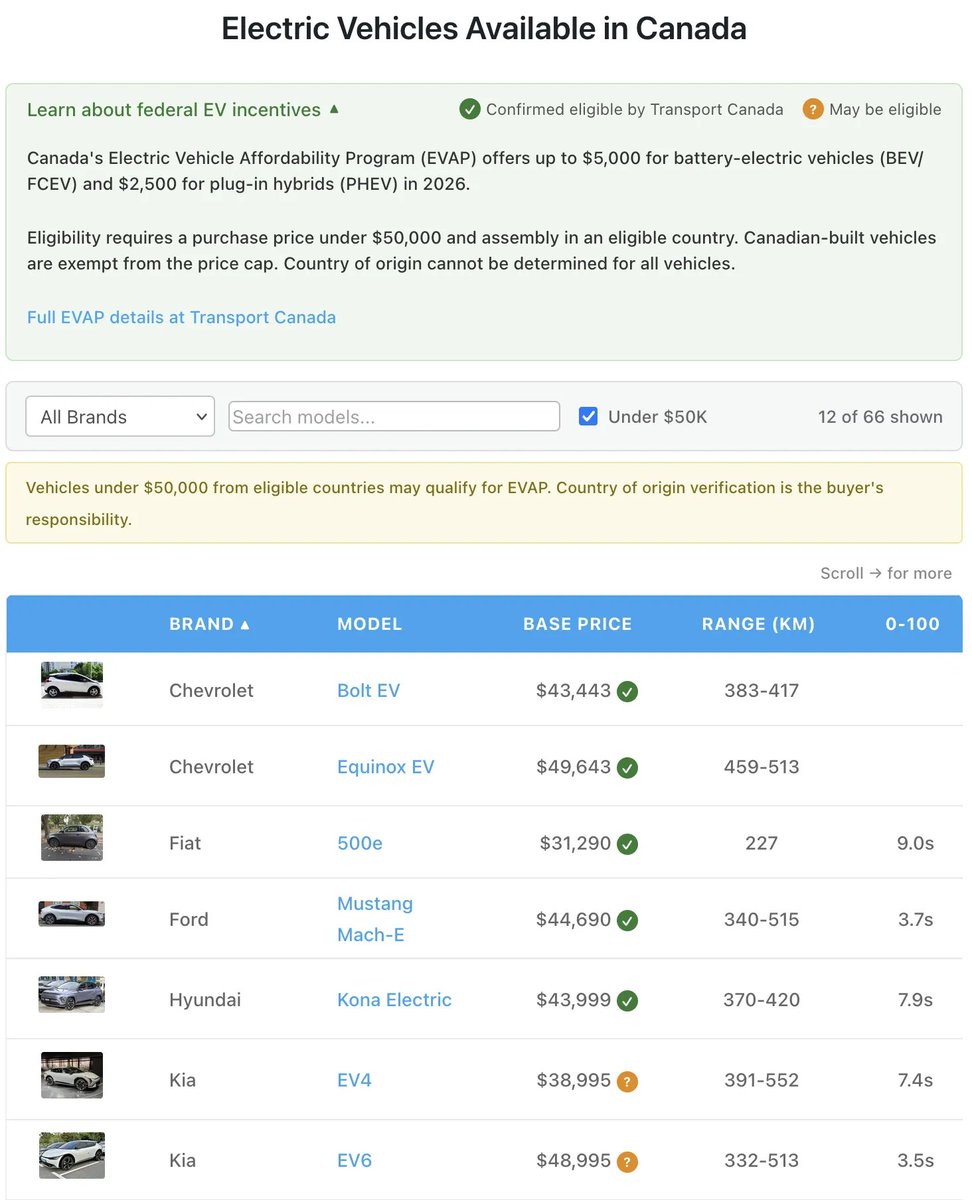972x1200 pixels.
Task: Click the 3.5s acceleration value
Action: click(915, 1161)
